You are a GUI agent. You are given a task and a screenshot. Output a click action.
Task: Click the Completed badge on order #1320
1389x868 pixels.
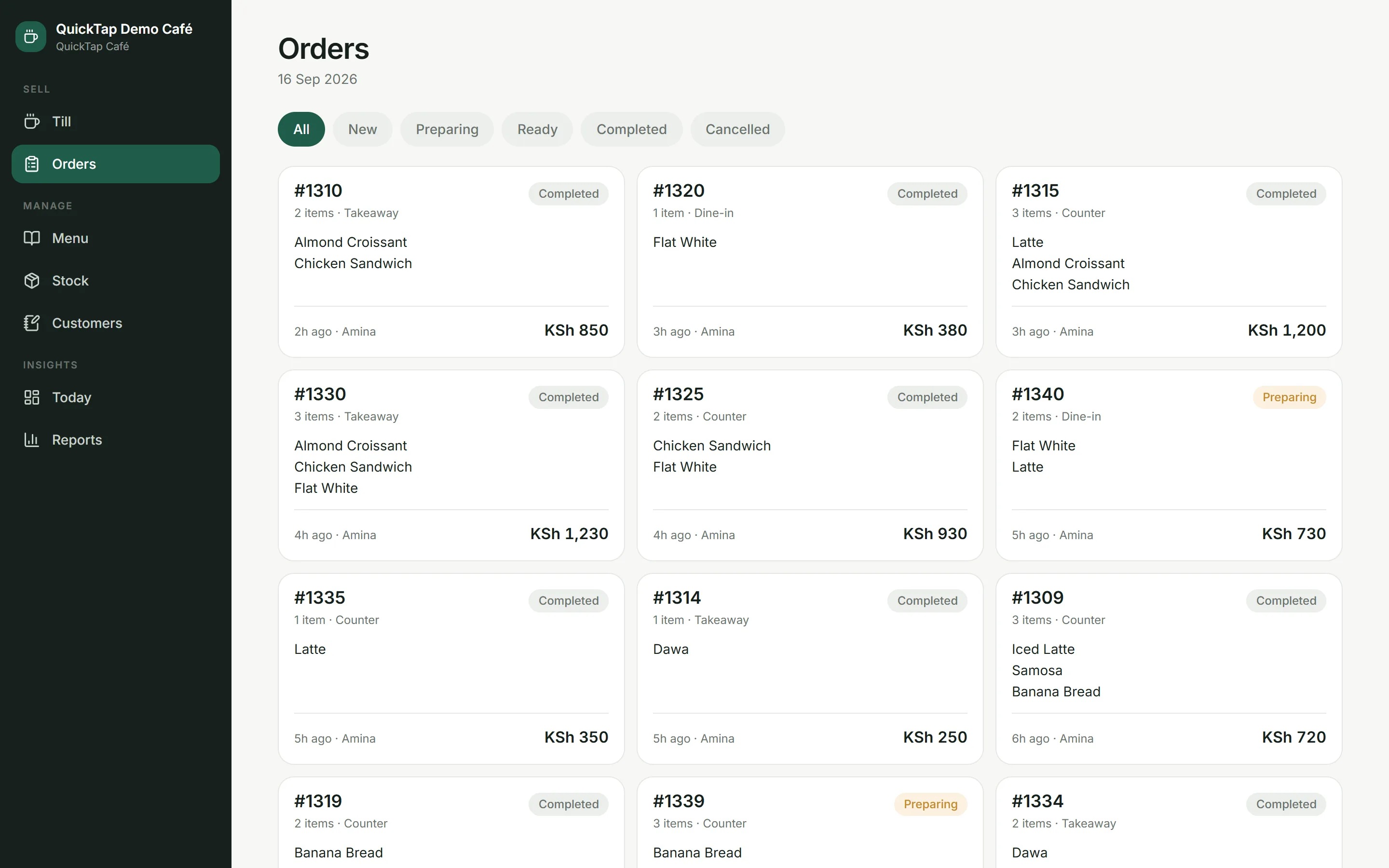927,194
